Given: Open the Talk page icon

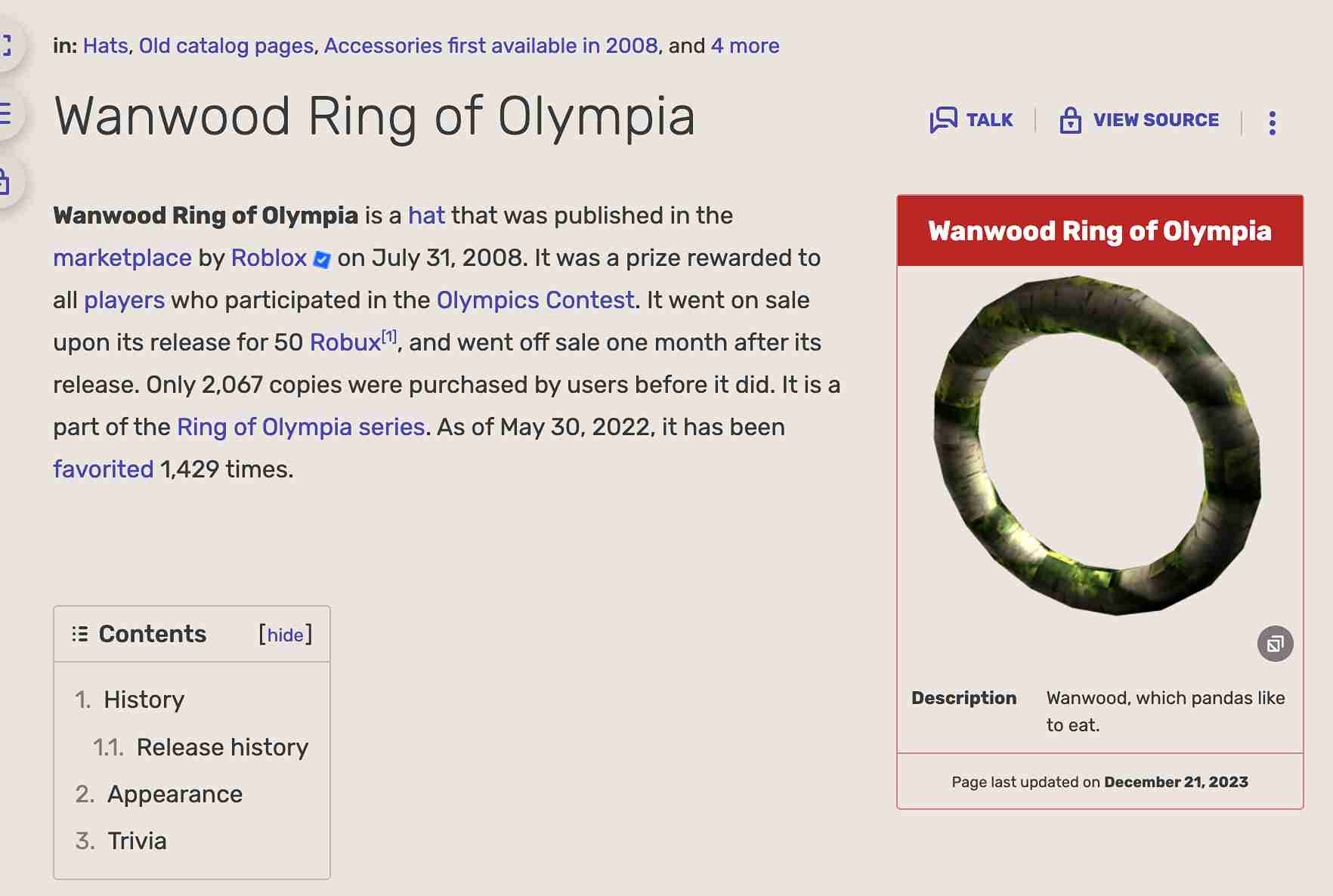Looking at the screenshot, I should [x=943, y=120].
